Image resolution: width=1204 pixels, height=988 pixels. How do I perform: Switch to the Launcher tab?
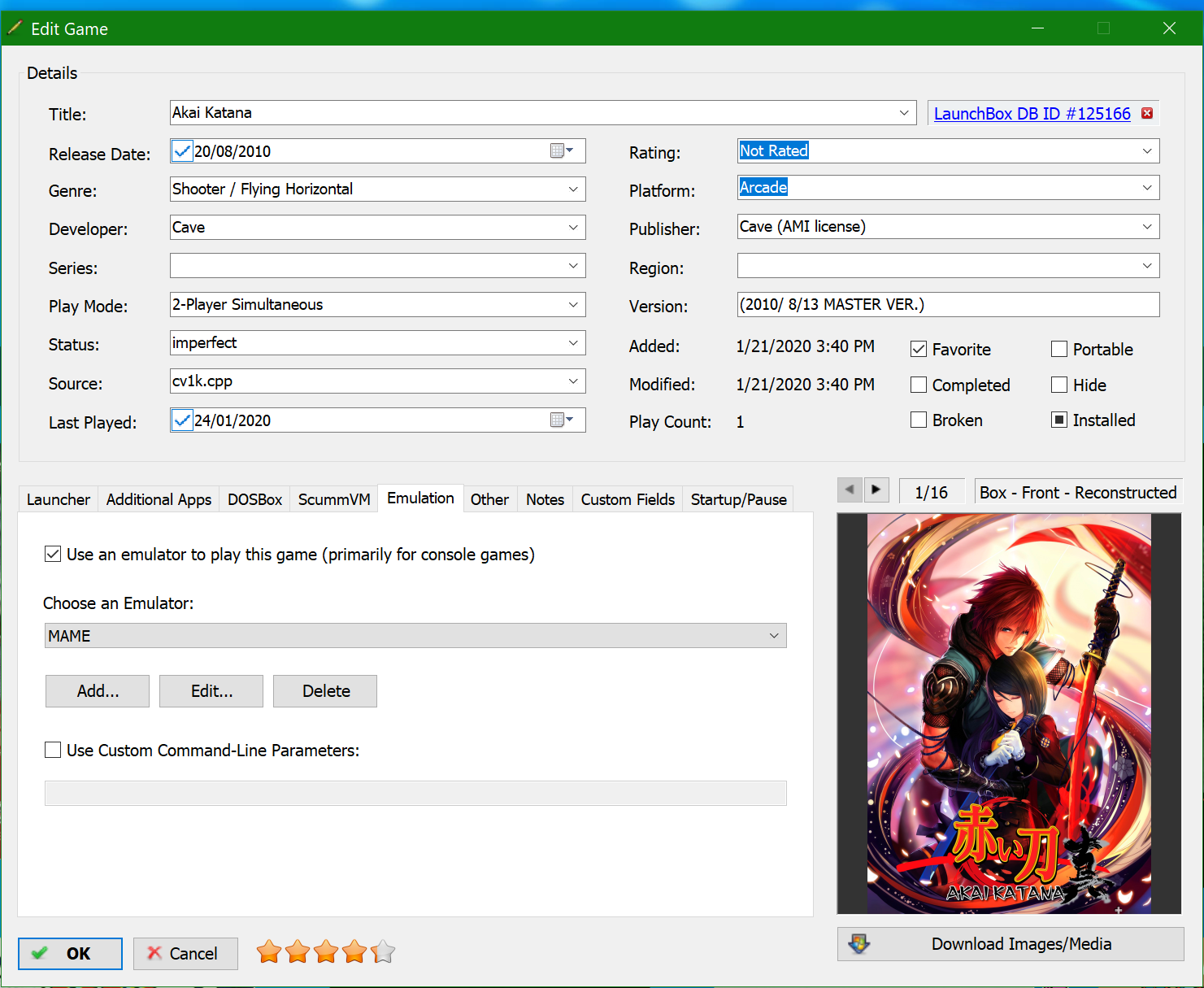(59, 499)
